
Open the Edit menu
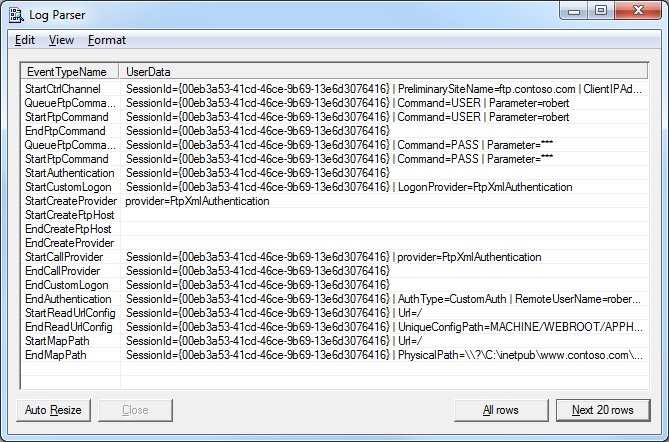[25, 40]
